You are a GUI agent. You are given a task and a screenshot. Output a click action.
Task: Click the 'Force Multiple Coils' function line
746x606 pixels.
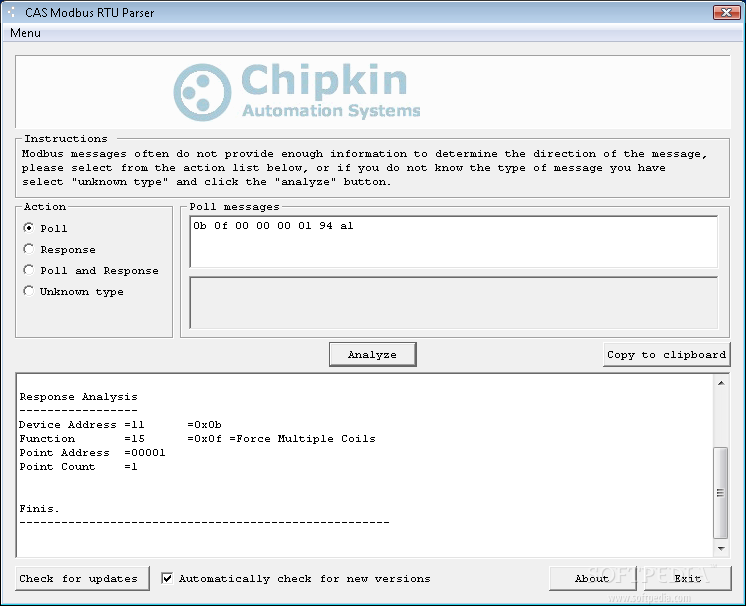point(197,439)
